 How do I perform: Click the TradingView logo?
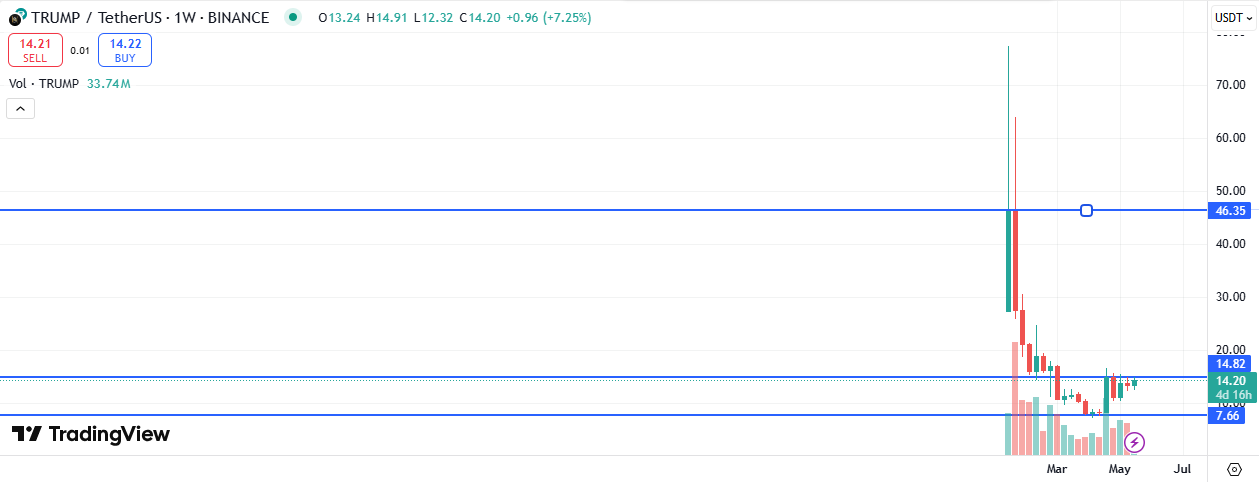coord(91,434)
